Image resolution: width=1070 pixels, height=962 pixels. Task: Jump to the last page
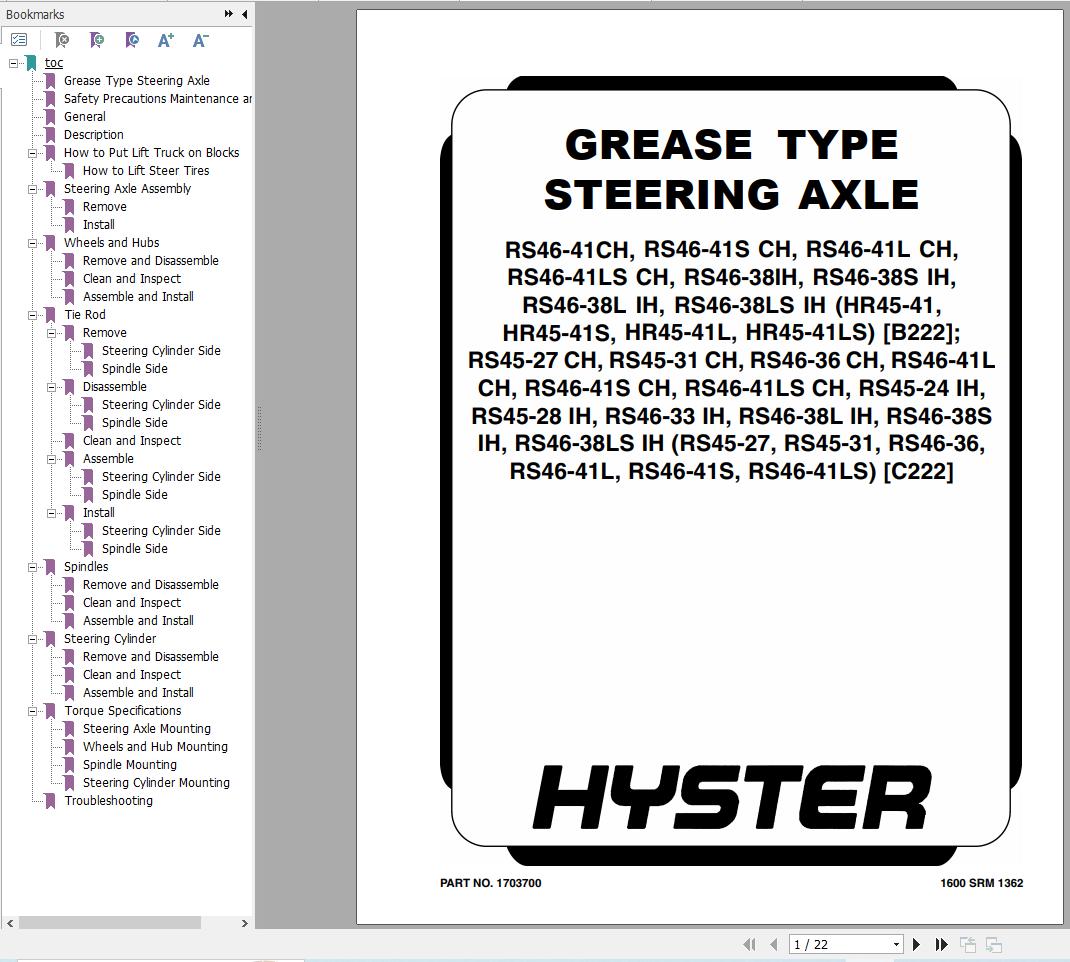click(x=942, y=944)
